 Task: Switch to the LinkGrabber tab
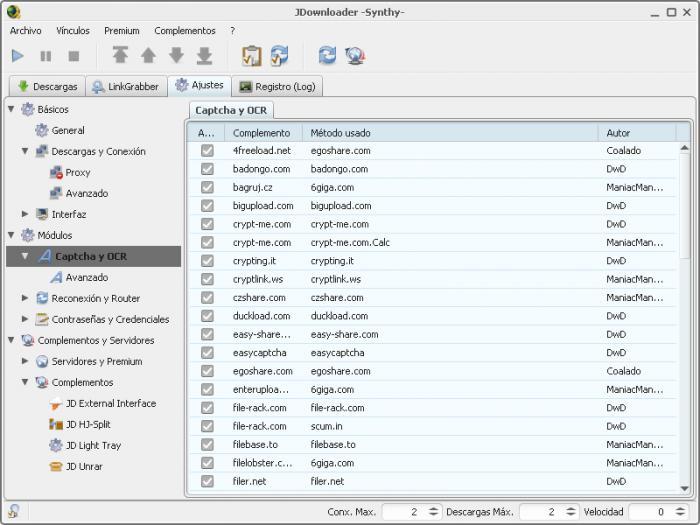coord(126,86)
